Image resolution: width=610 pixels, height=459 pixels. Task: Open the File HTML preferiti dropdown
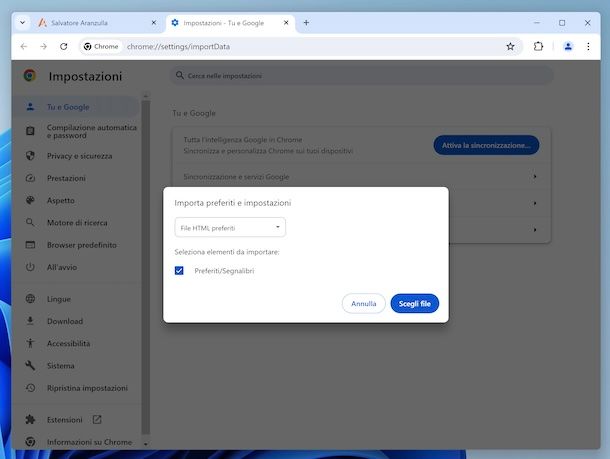coord(230,228)
